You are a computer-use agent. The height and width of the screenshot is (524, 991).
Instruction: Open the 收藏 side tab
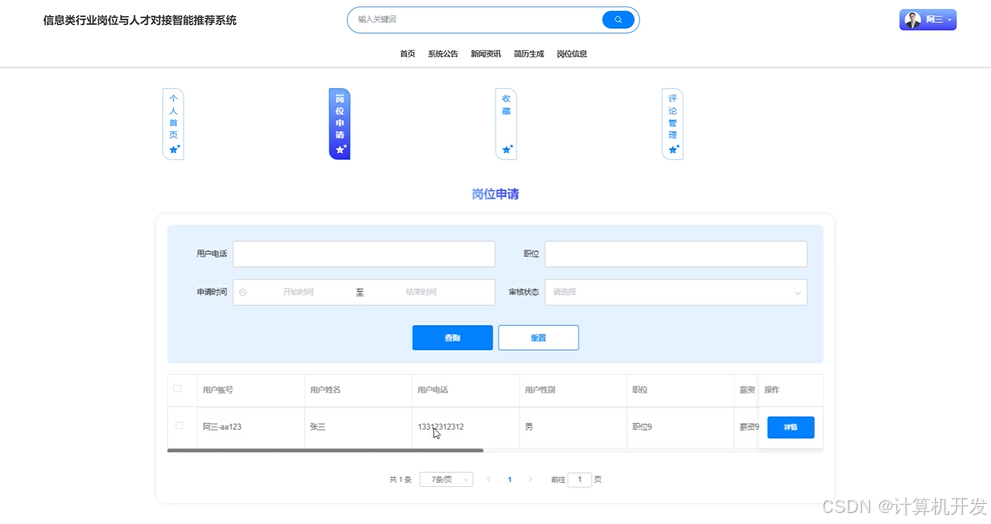(x=506, y=124)
